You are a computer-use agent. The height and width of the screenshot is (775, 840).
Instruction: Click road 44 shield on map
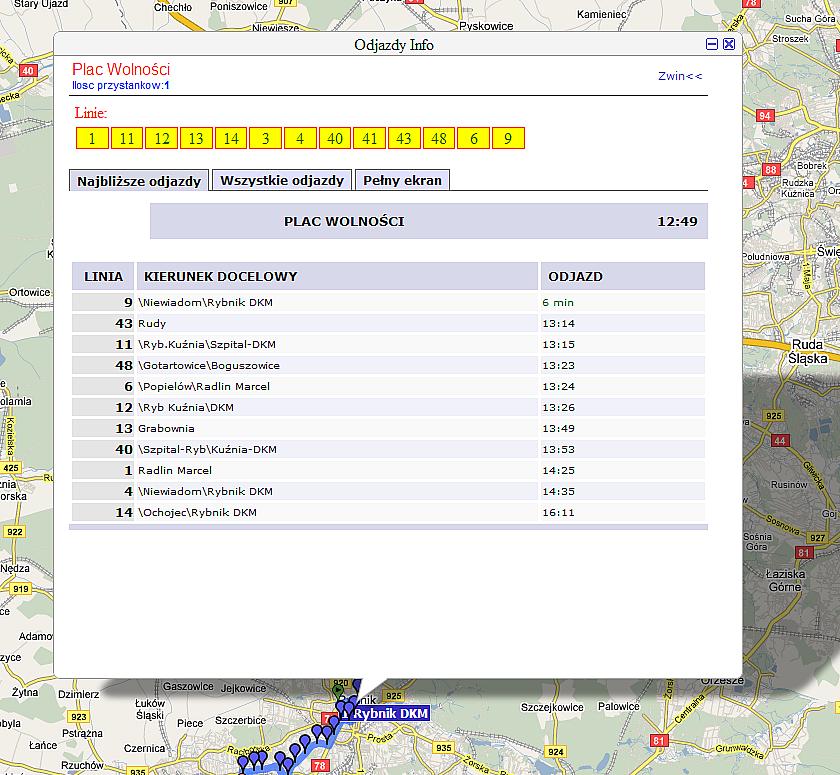[x=780, y=441]
